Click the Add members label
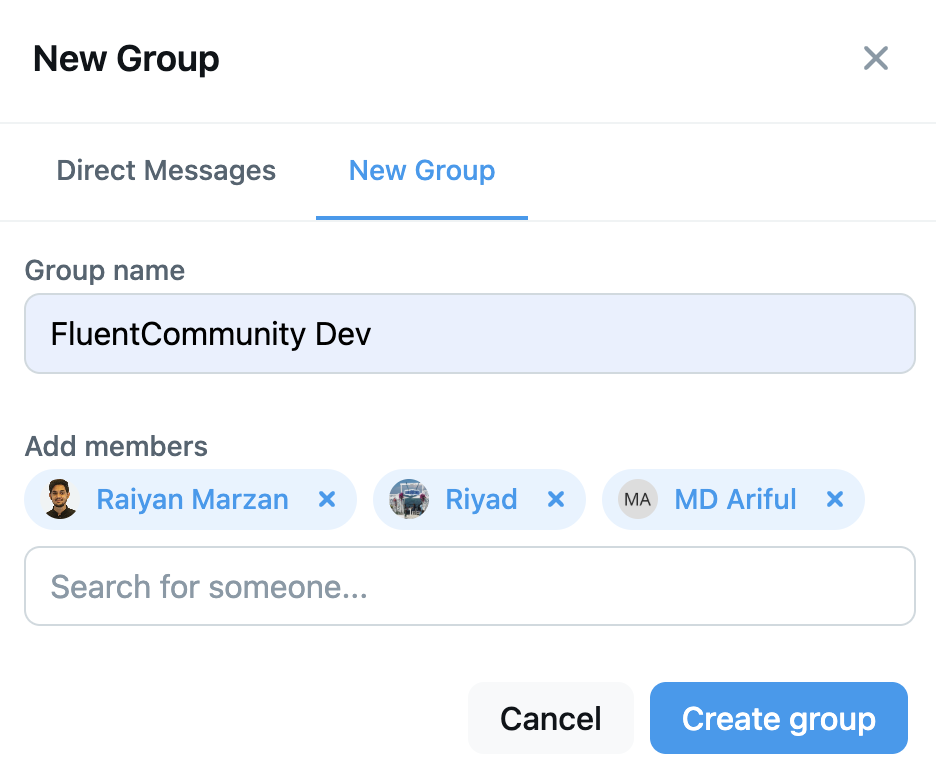 (x=116, y=446)
